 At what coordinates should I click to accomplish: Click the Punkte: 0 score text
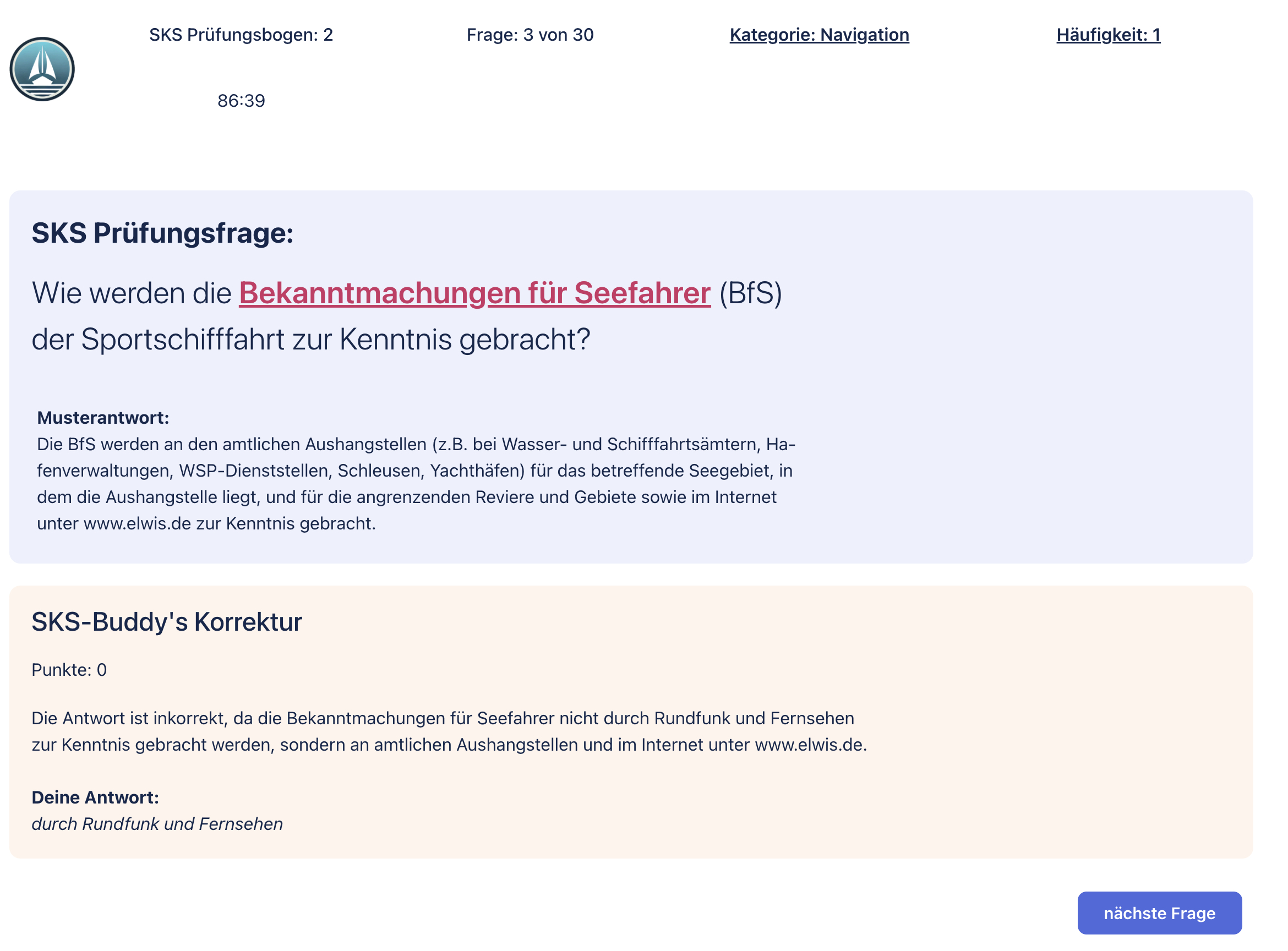click(69, 670)
